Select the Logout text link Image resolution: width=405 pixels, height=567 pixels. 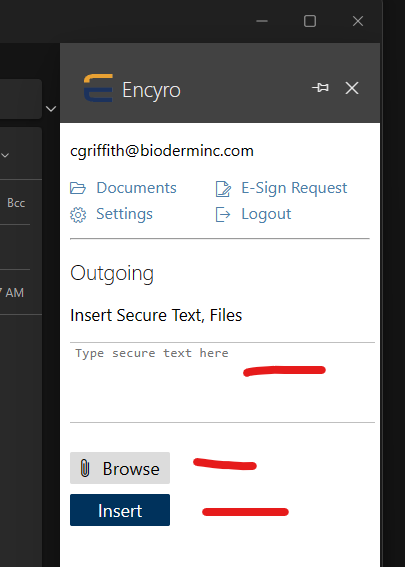[x=266, y=214]
